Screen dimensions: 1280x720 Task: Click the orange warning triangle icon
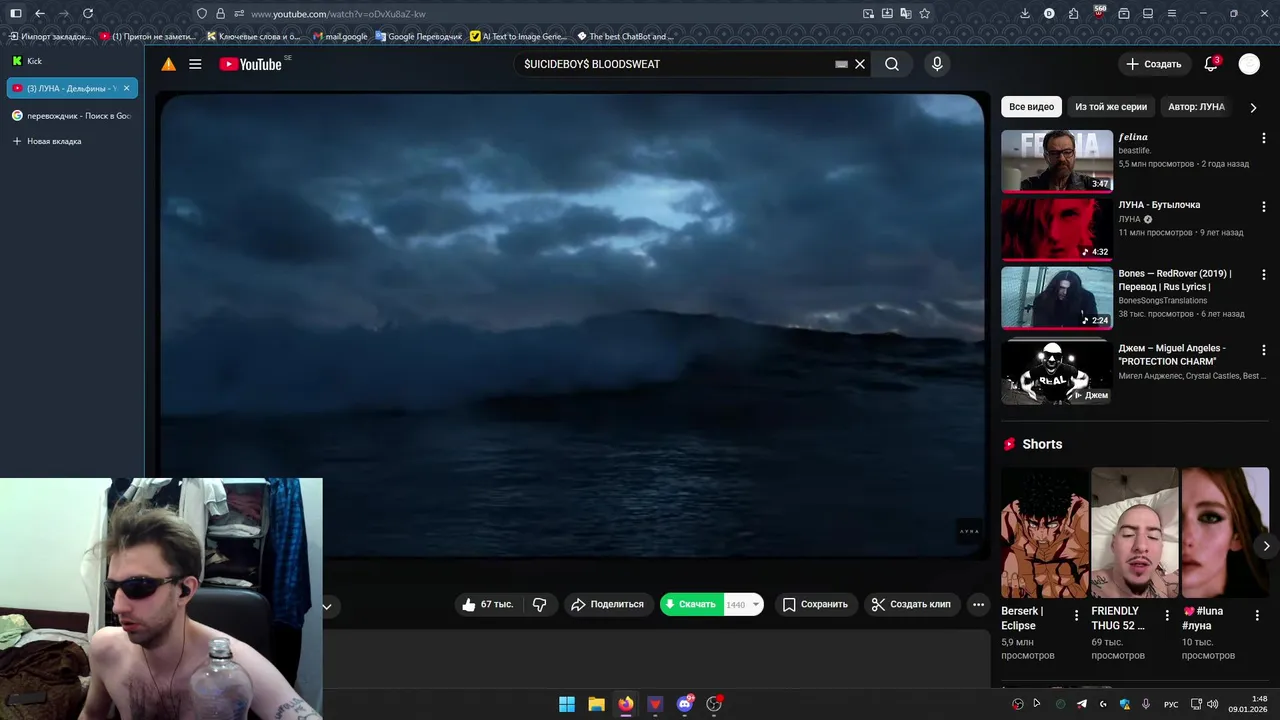click(169, 64)
